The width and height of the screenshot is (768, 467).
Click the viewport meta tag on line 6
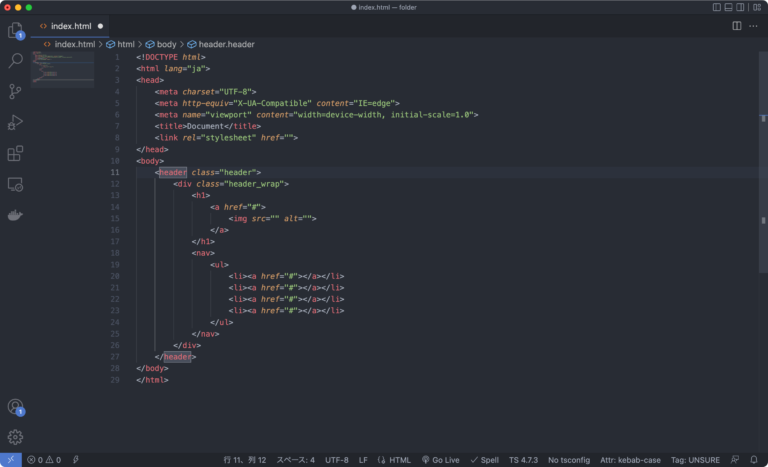(316, 115)
